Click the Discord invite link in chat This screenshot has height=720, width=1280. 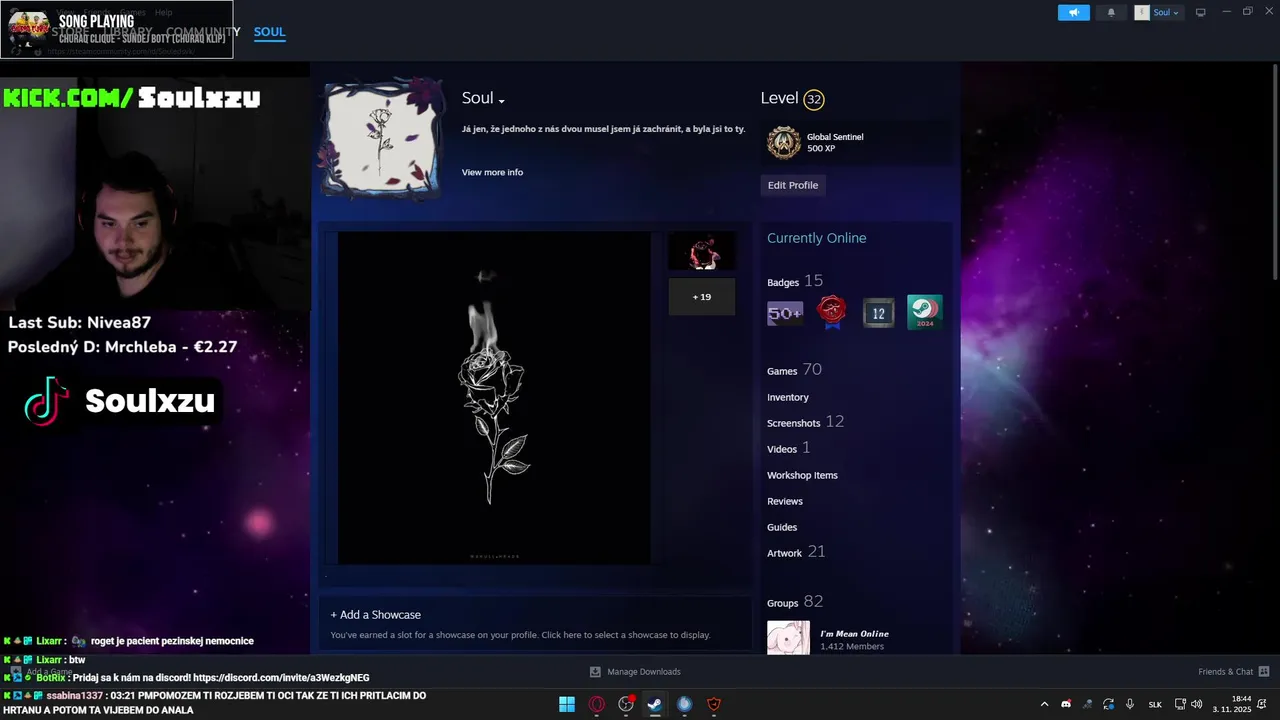point(281,678)
